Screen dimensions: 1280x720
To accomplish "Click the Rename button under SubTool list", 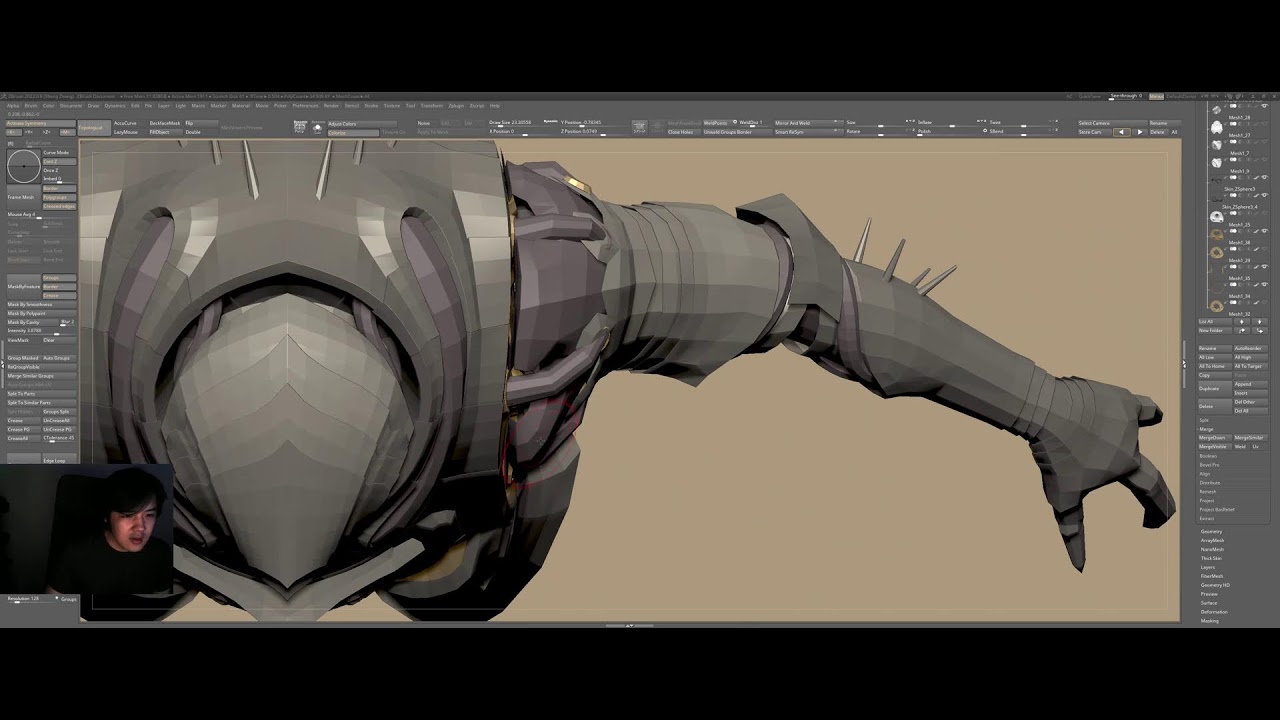I will pyautogui.click(x=1215, y=348).
